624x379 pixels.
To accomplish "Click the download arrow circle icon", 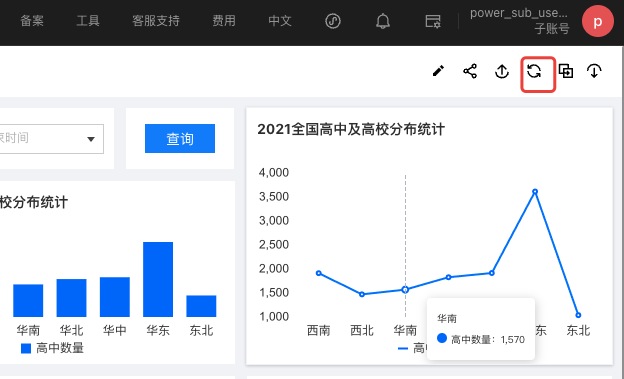I will [x=594, y=71].
